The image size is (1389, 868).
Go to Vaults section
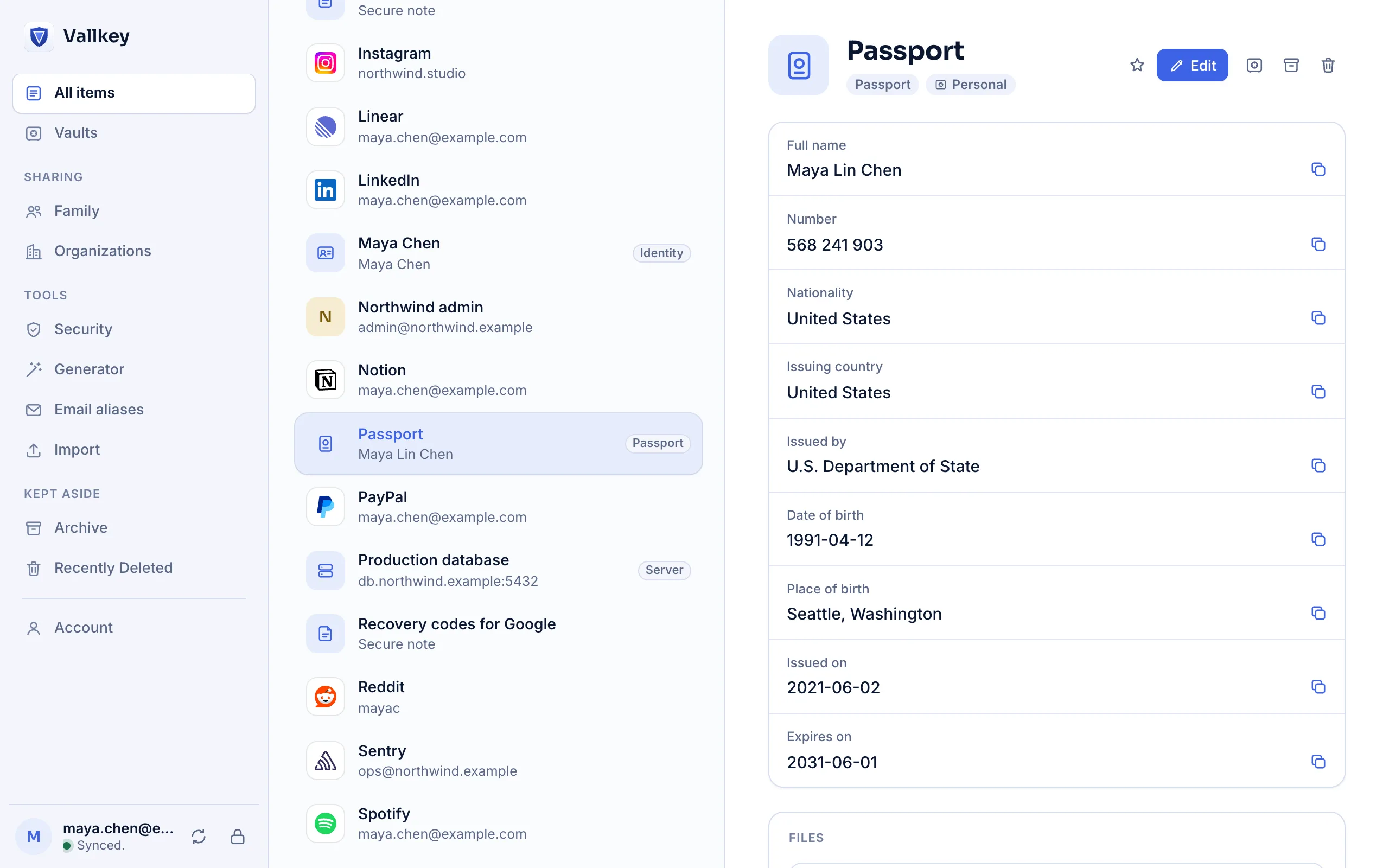click(133, 133)
